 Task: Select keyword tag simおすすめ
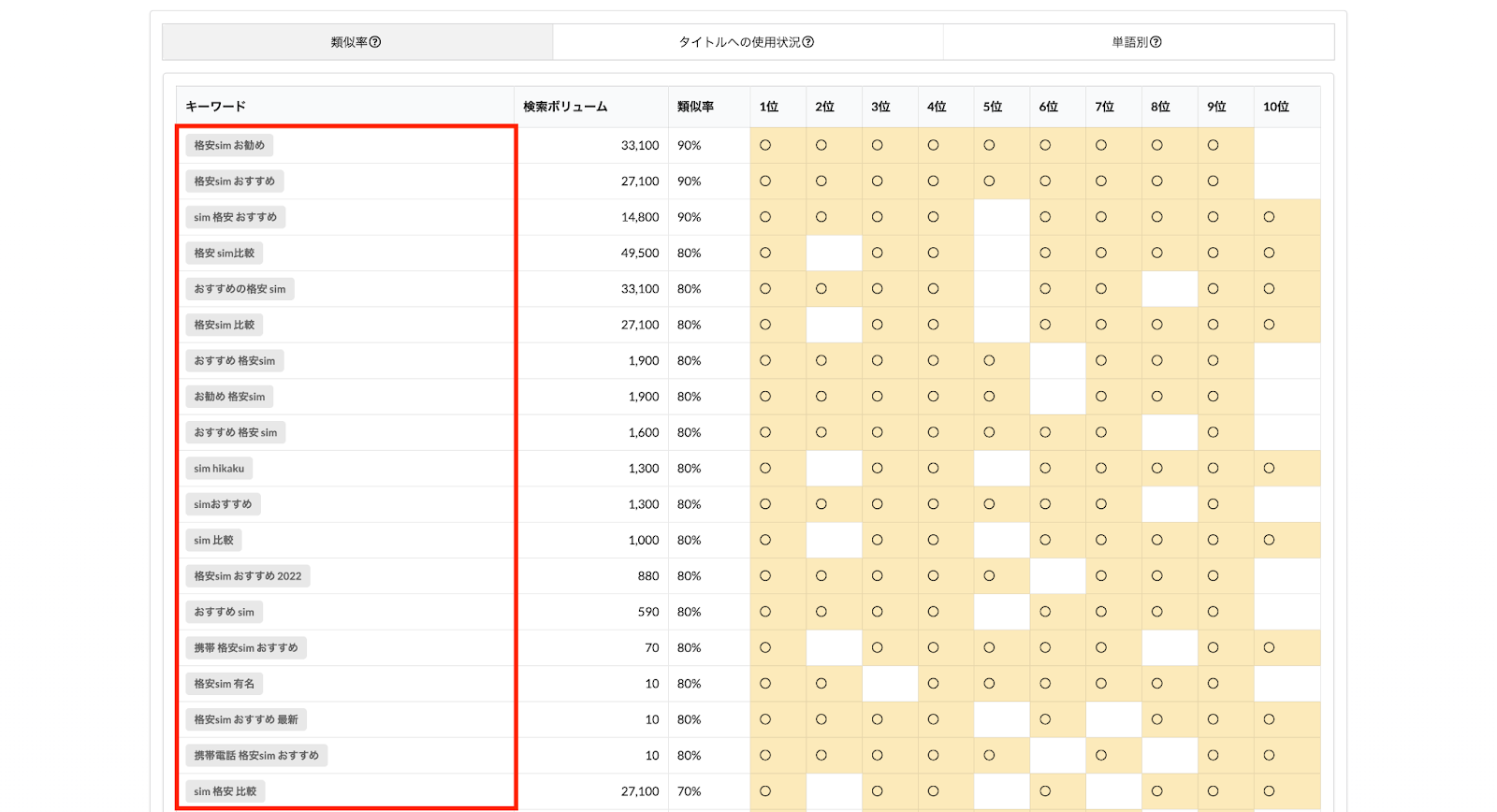tap(223, 504)
